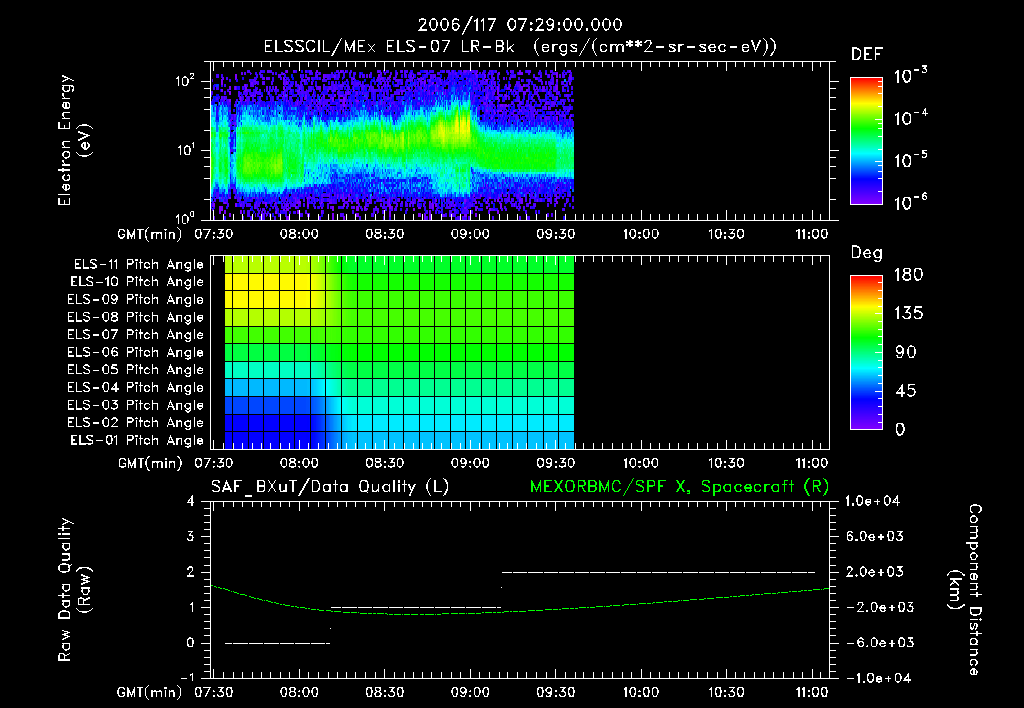Select the ELS-10 Pitch Angle row label

(137, 282)
